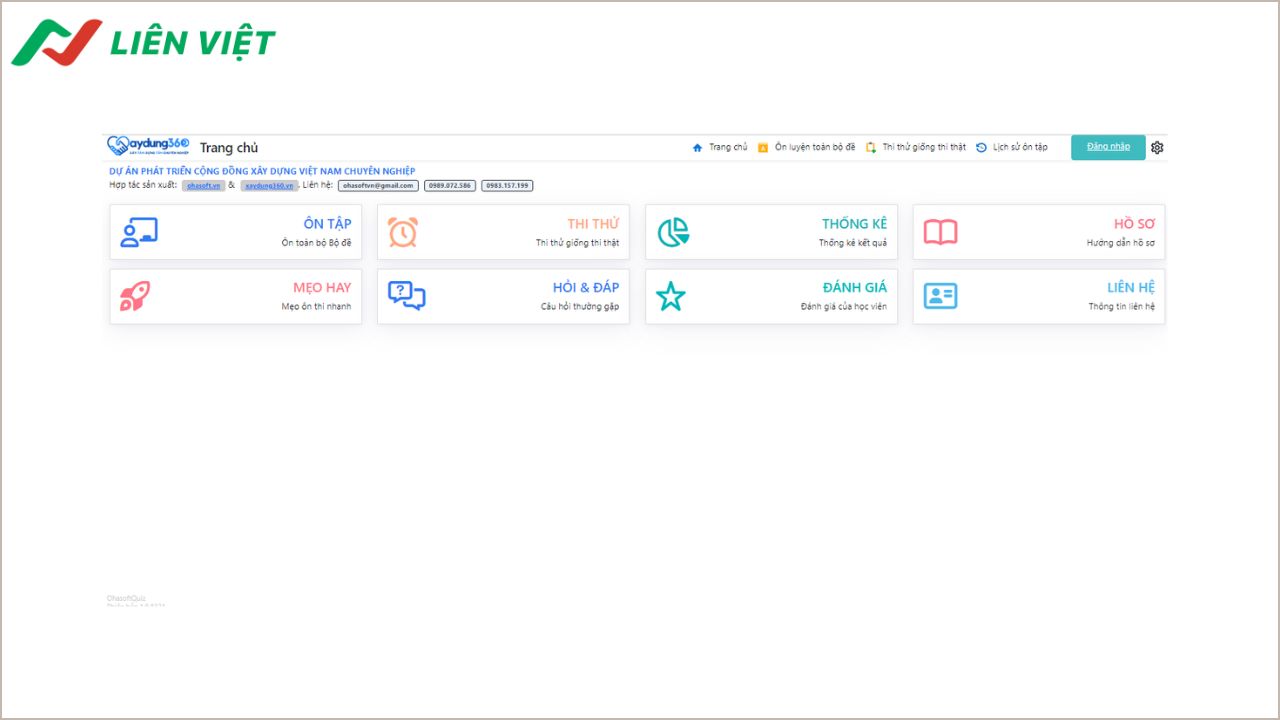Screen dimensions: 1280x720
Task: Follow the xaydung360.vn link
Action: pos(269,185)
